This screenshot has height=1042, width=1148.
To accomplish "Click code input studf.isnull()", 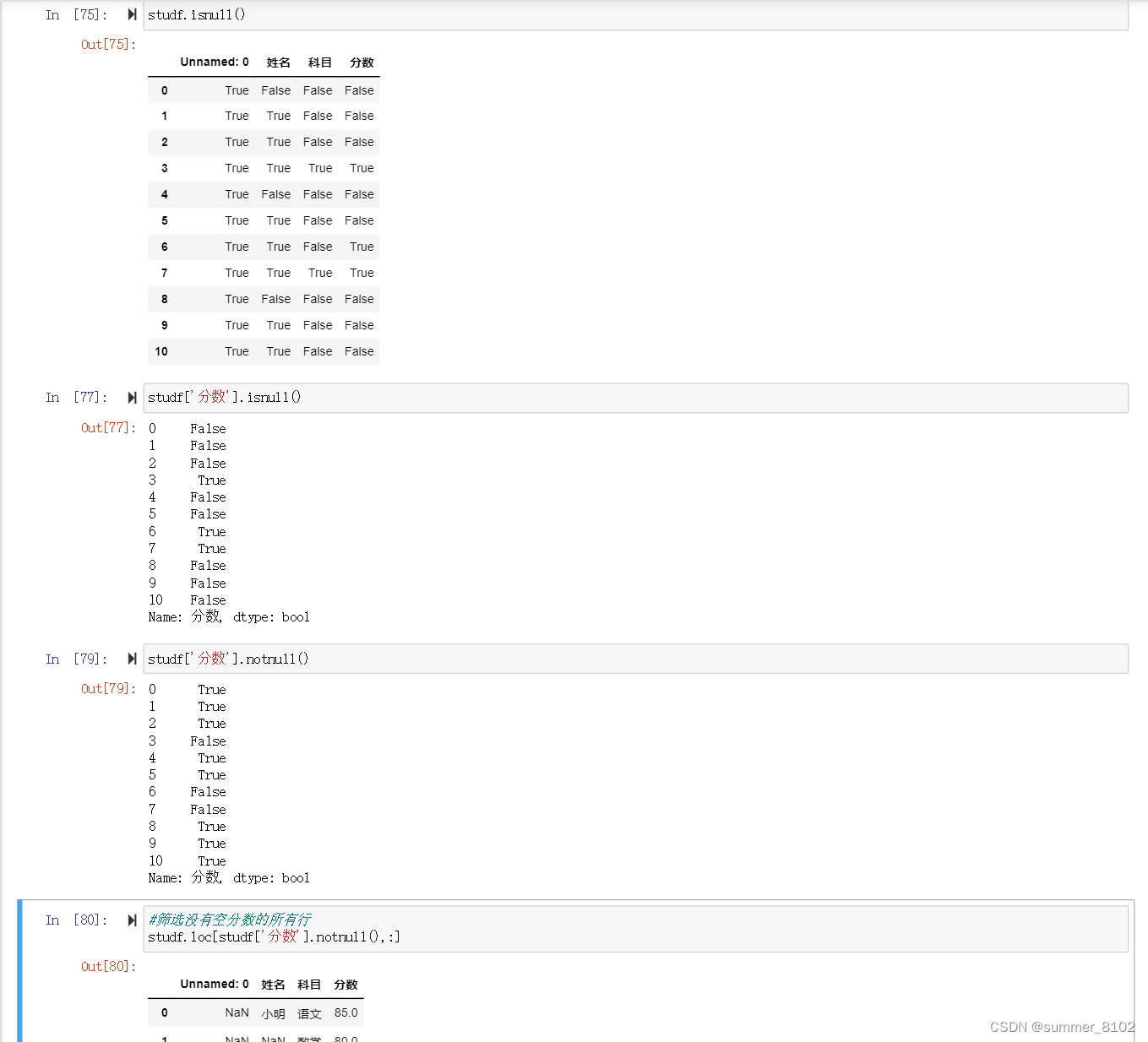I will 635,15.
